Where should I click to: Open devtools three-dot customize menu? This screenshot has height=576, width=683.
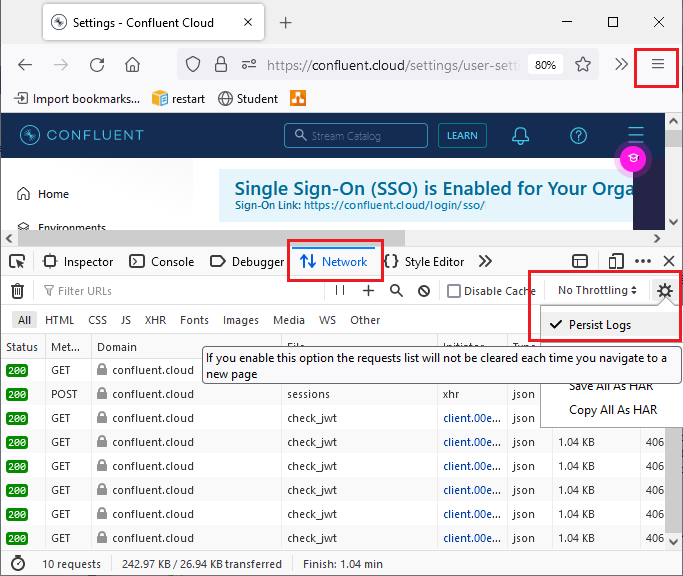point(643,261)
